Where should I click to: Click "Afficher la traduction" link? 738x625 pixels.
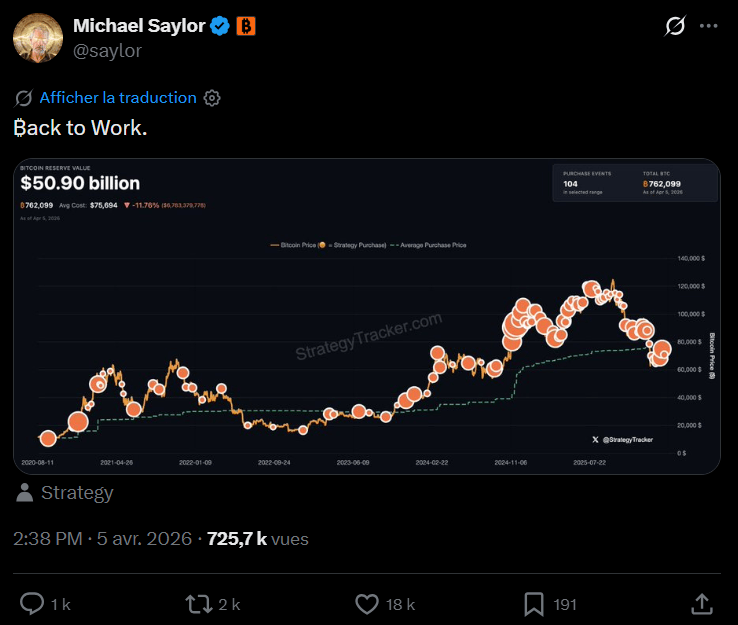pyautogui.click(x=118, y=97)
